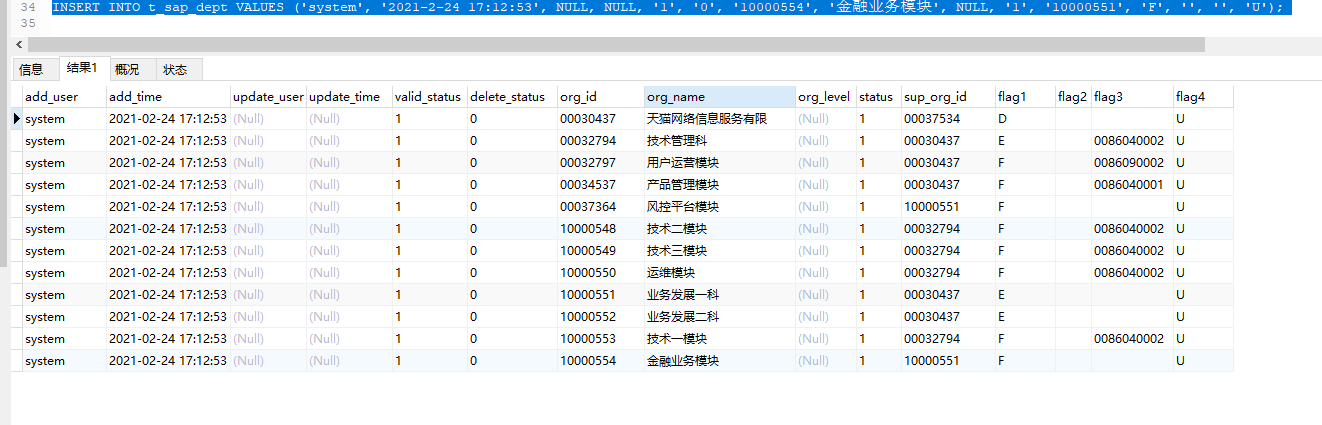Screen dimensions: 1322x425
Task: Click the status column header
Action: click(878, 97)
